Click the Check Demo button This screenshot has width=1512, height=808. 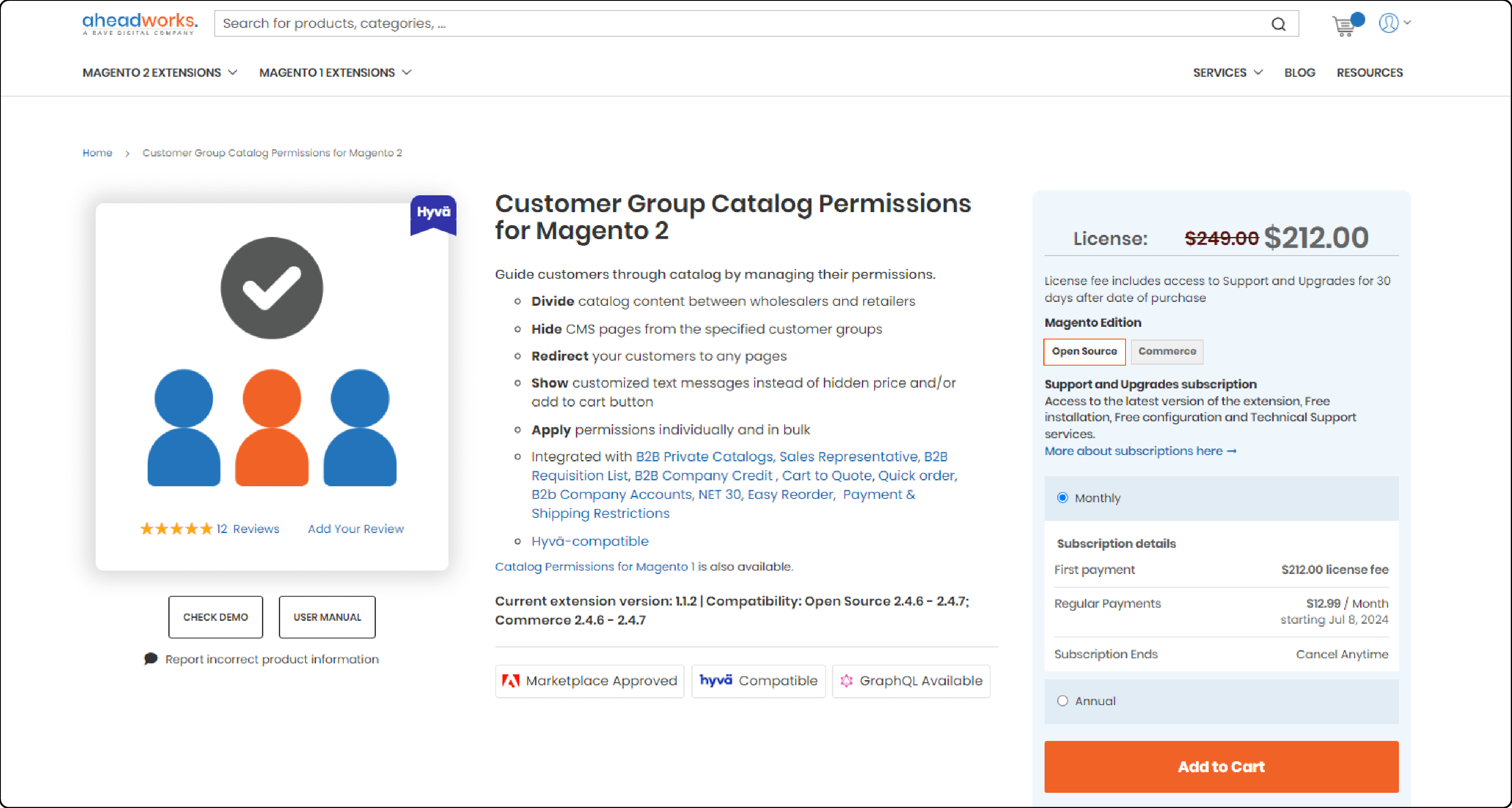click(x=216, y=617)
